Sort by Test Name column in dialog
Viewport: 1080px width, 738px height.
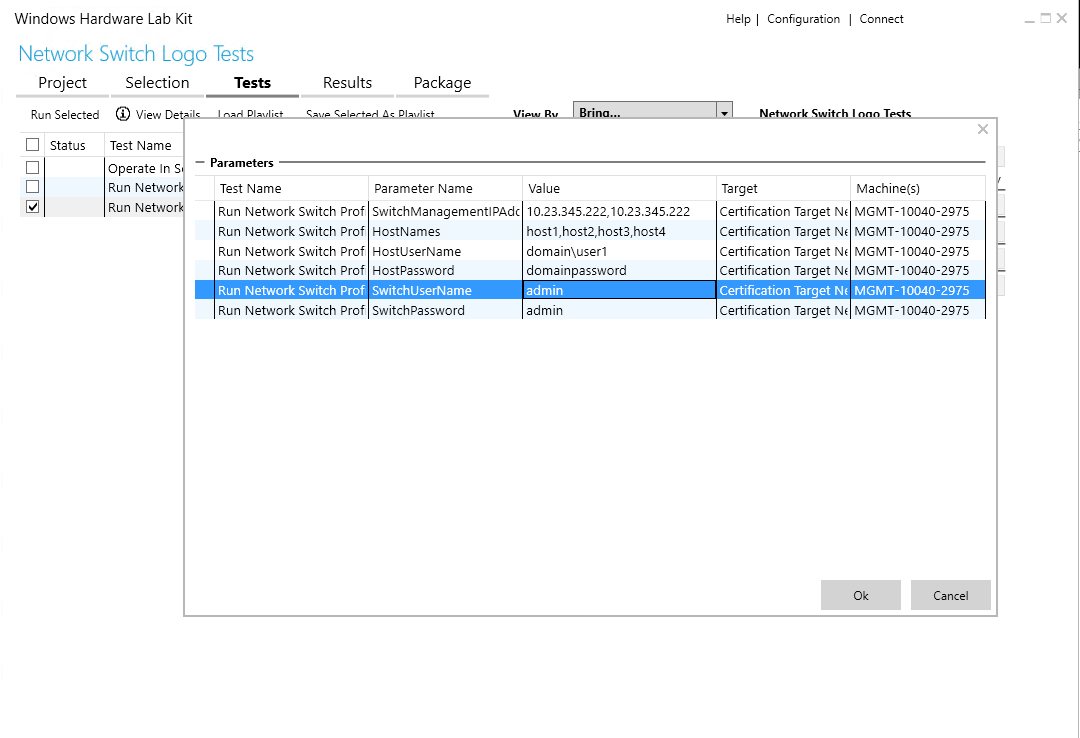(291, 188)
